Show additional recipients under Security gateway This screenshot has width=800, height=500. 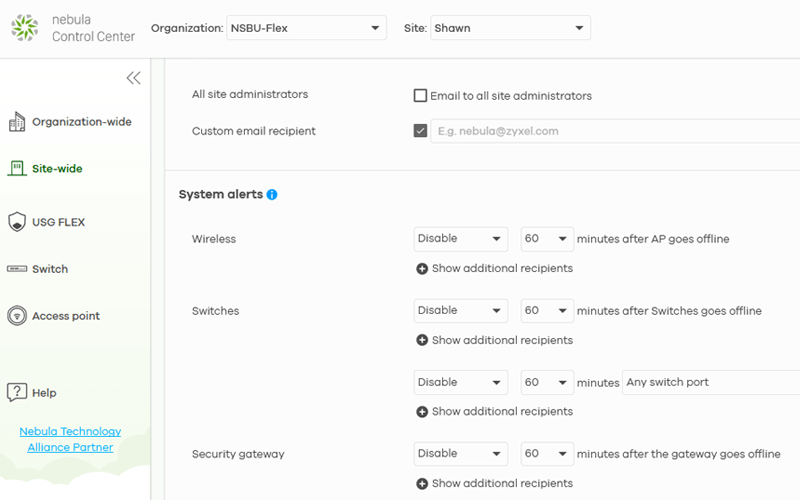click(494, 483)
